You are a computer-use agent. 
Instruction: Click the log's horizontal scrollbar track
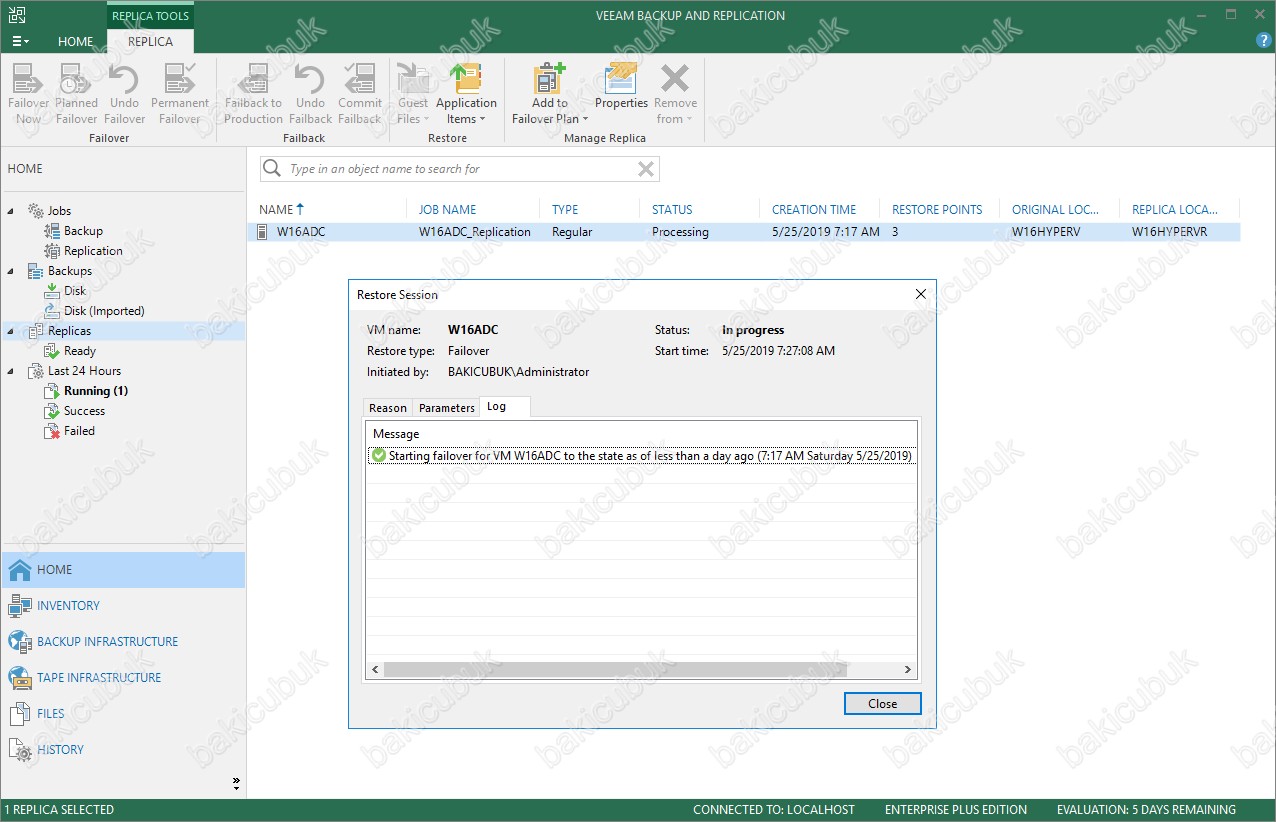click(642, 669)
